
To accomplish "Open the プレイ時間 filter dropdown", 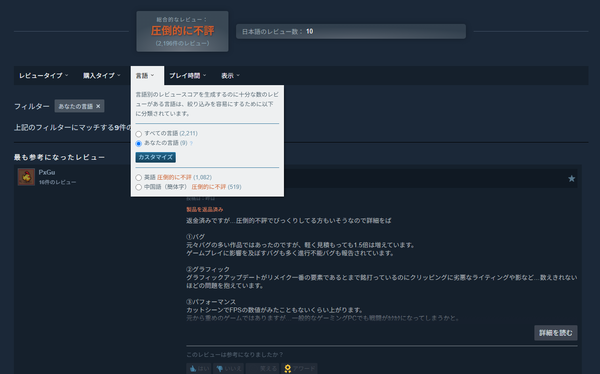I will (188, 76).
